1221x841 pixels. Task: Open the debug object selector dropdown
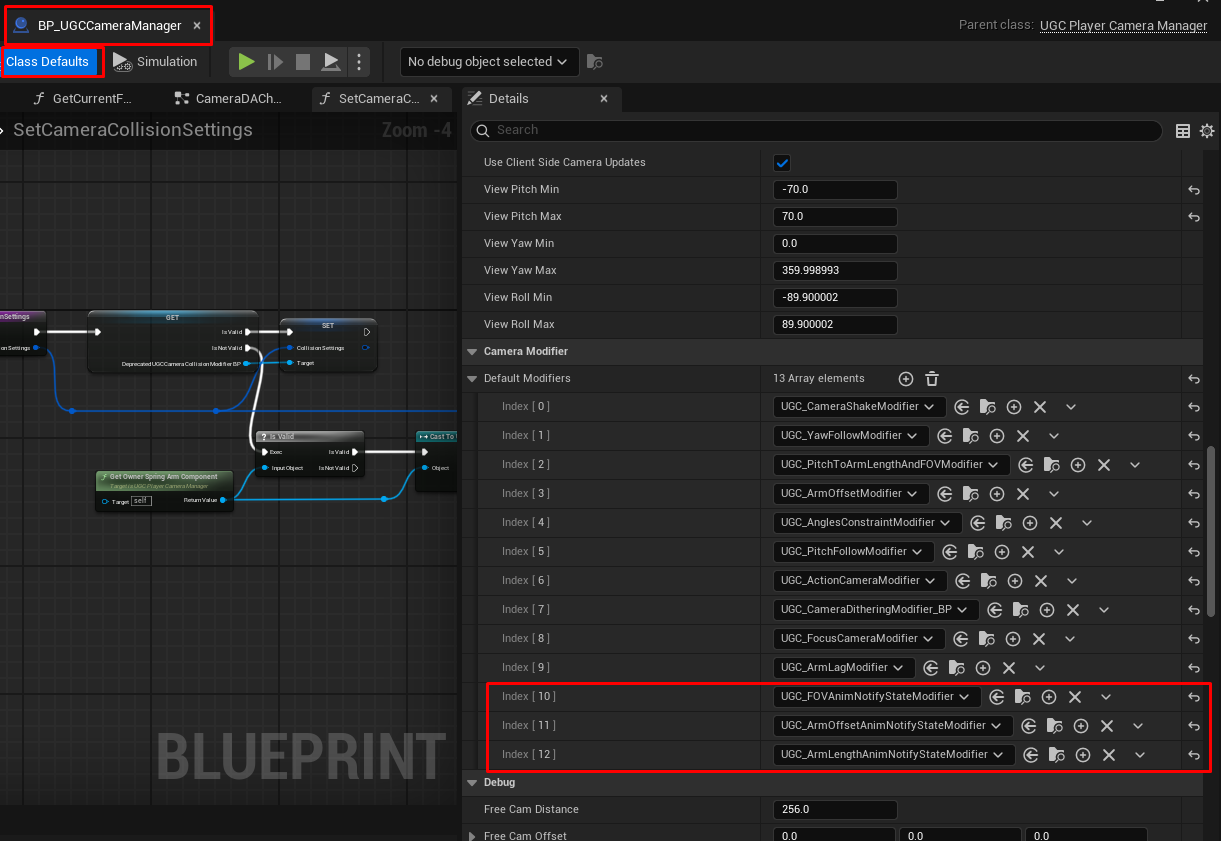489,62
